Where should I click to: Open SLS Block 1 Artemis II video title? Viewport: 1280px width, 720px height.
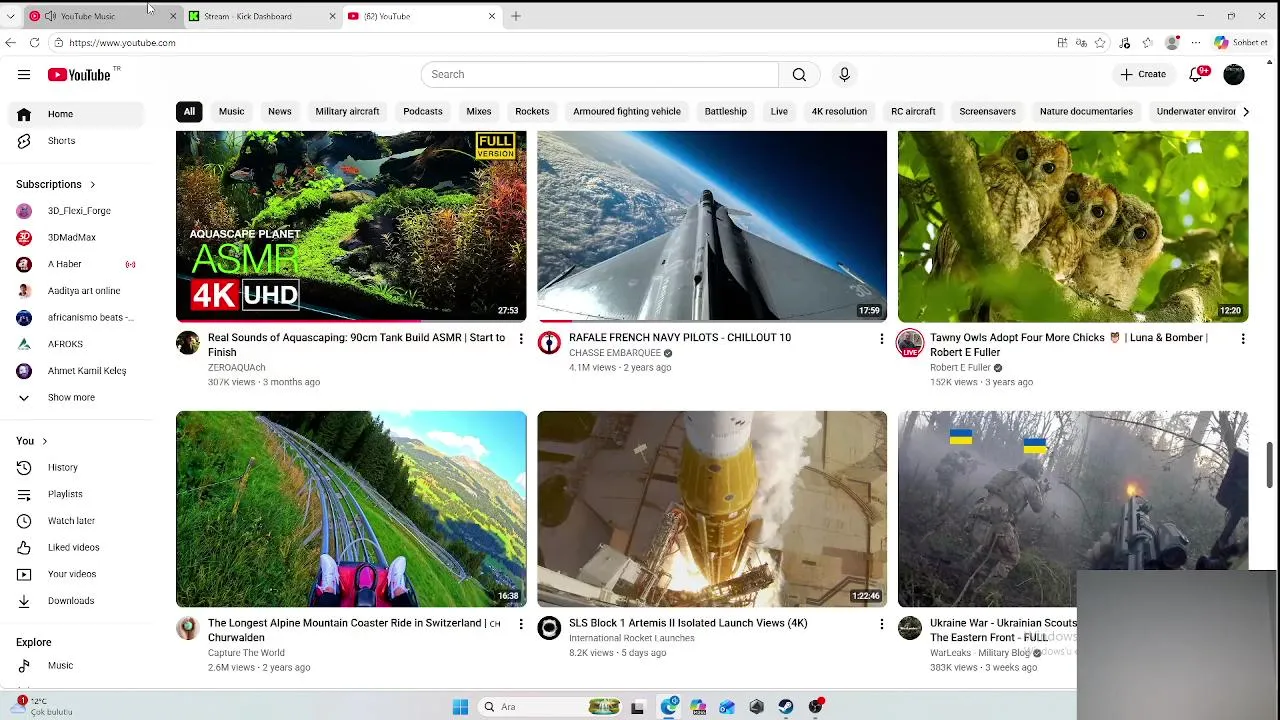688,623
